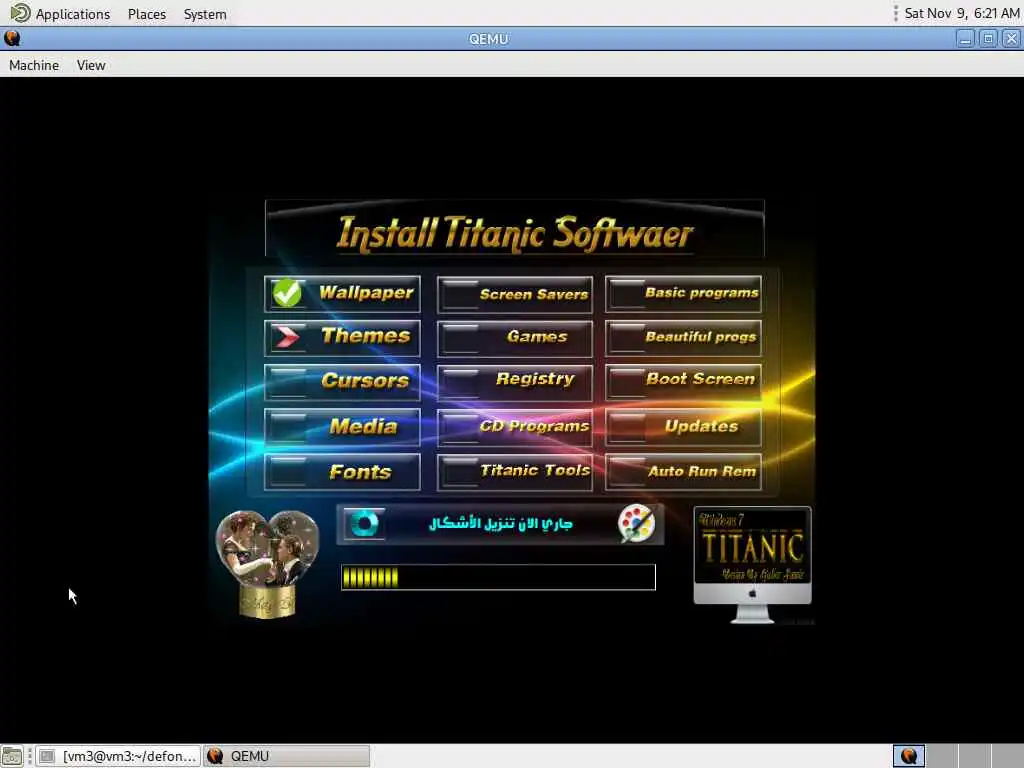Open the Applications menu
This screenshot has width=1024, height=768.
tap(72, 14)
